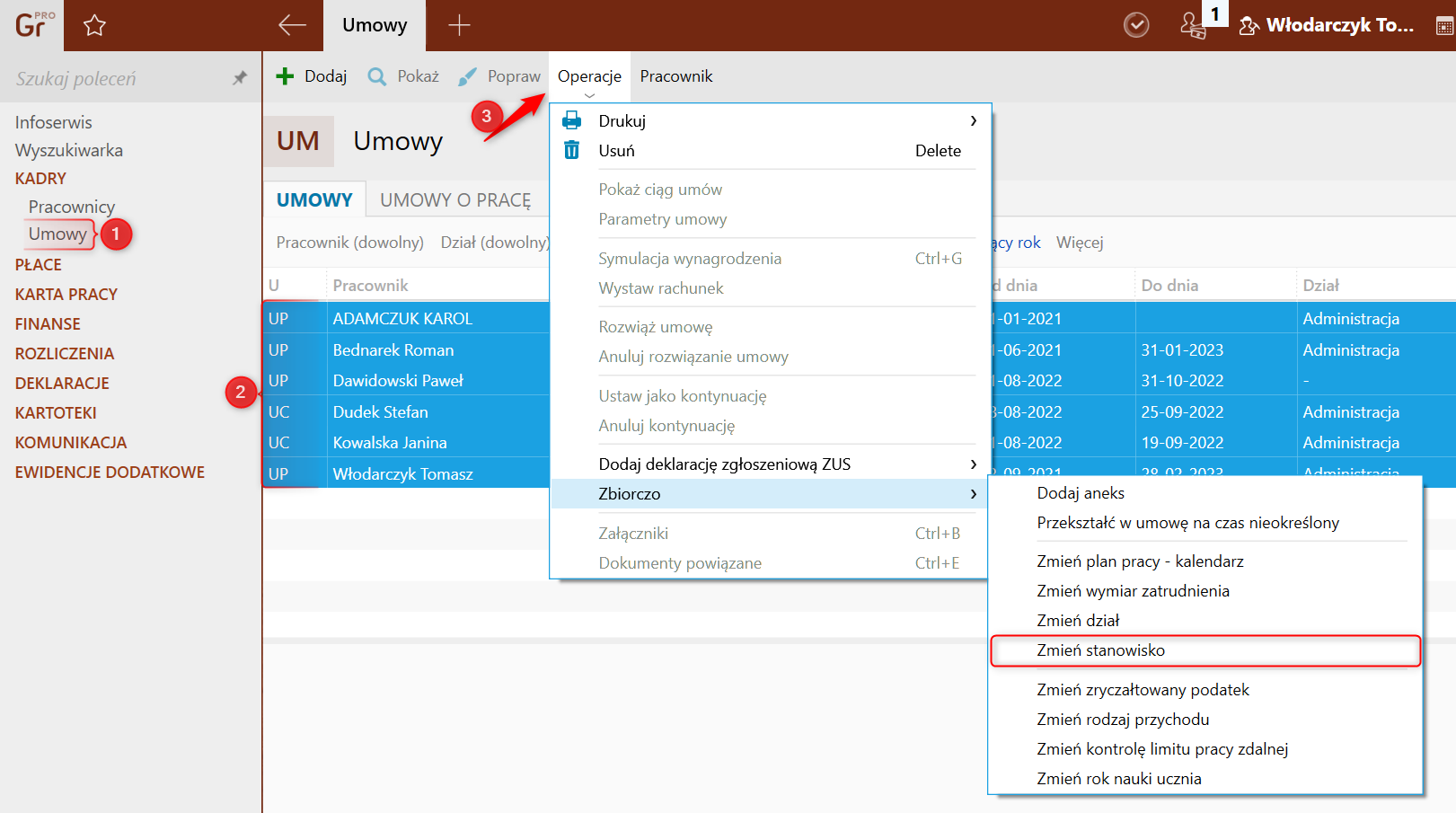Viewport: 1456px width, 813px height.
Task: Click the Drukuj printer icon
Action: point(571,120)
